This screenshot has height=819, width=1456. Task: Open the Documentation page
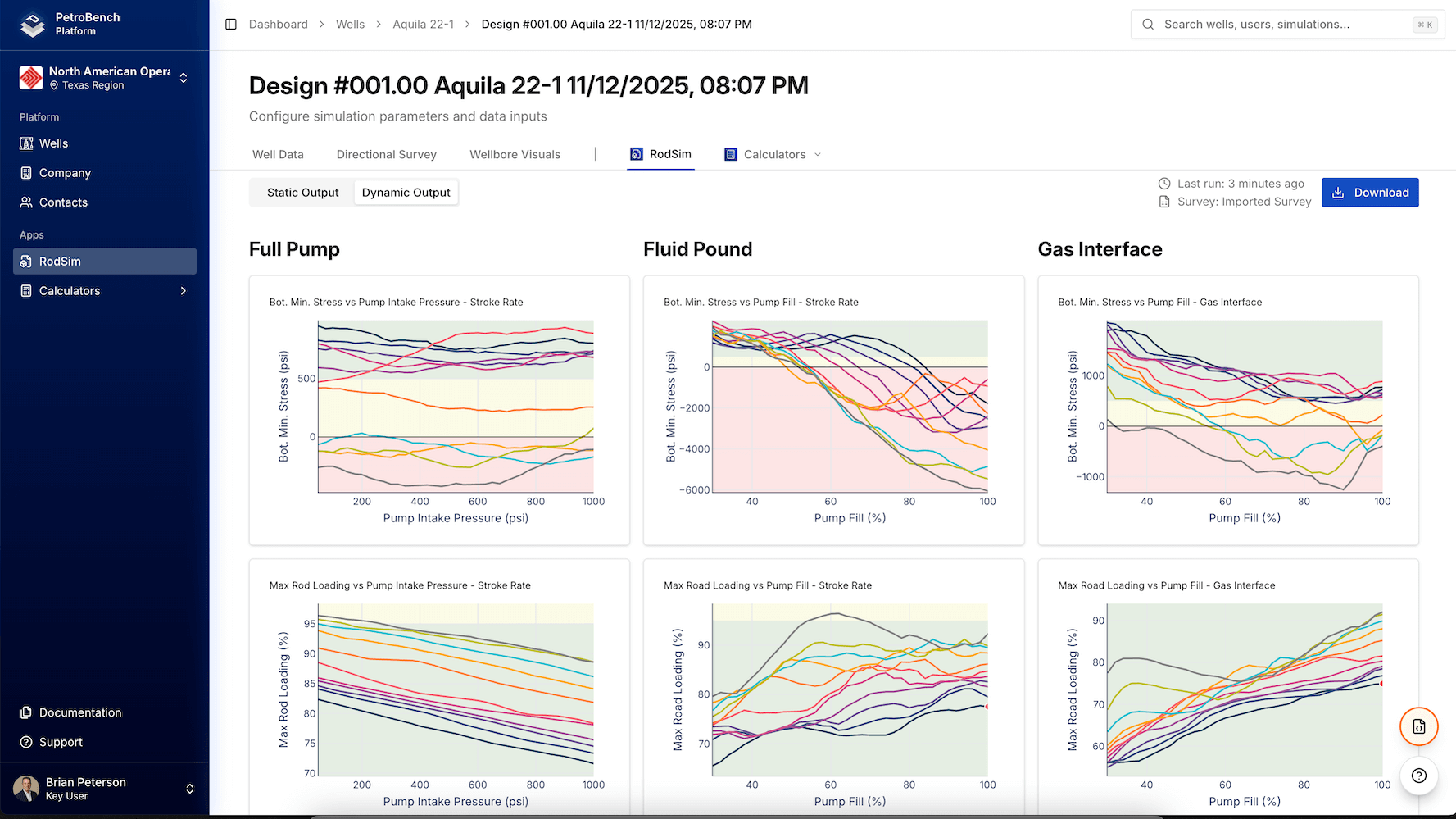click(79, 712)
